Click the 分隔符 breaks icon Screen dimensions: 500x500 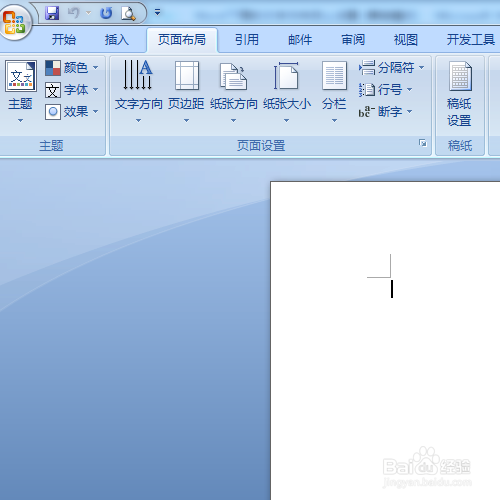[367, 68]
